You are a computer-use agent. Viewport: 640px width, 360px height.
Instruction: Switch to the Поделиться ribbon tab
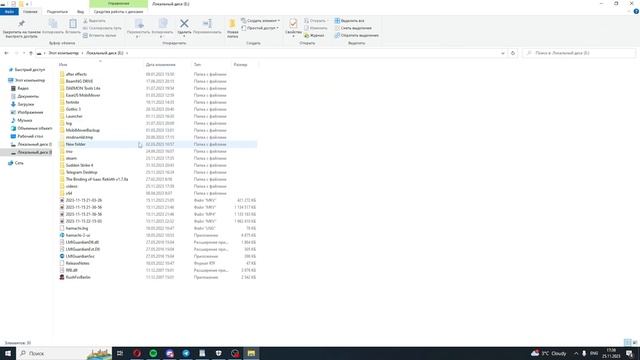pyautogui.click(x=57, y=12)
